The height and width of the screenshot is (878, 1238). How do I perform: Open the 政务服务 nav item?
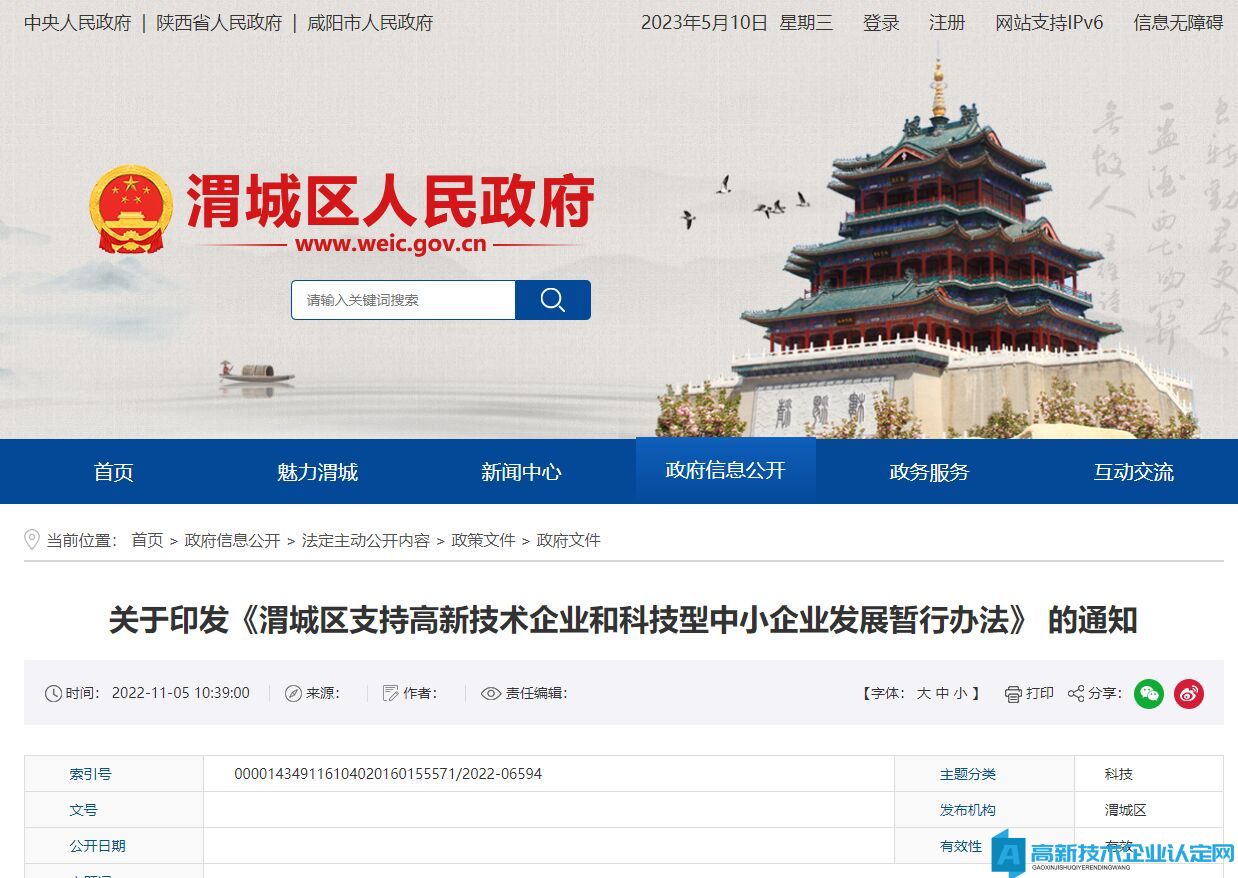[929, 472]
